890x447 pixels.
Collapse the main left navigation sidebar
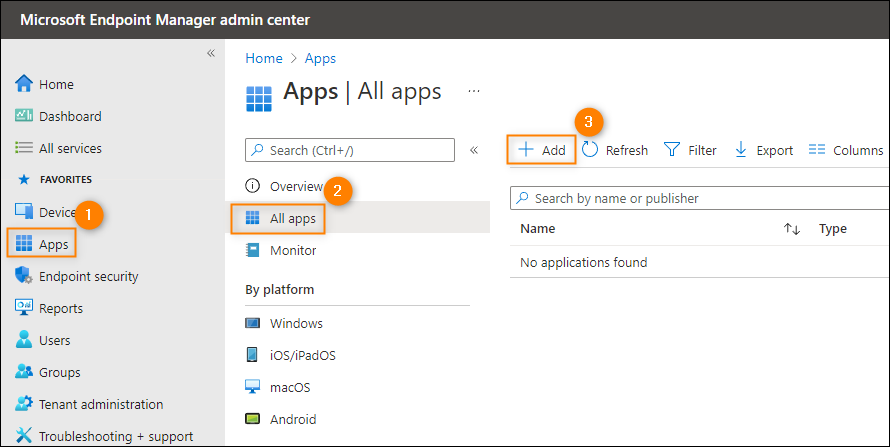click(211, 53)
